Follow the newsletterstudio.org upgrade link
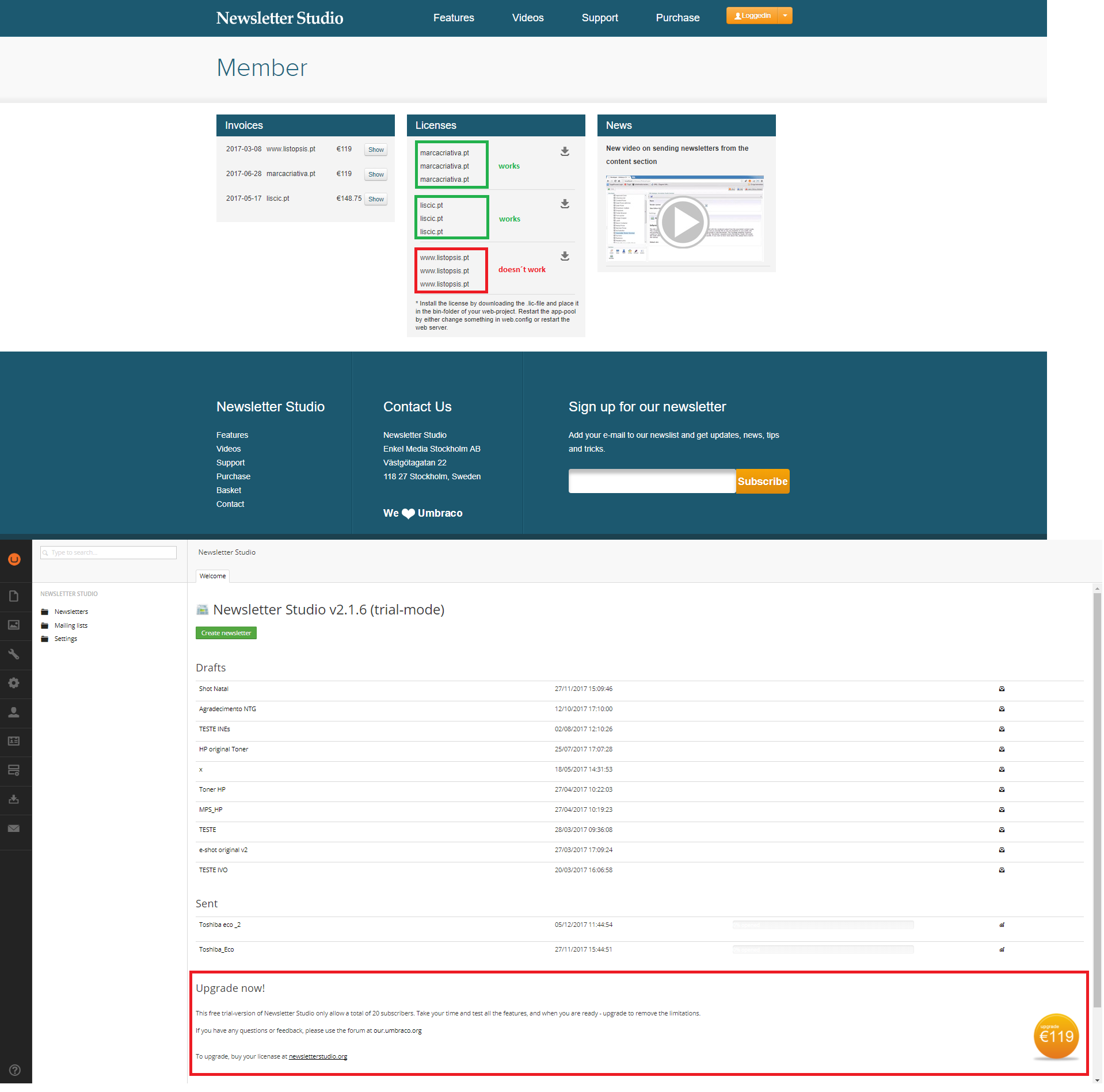 (318, 1057)
